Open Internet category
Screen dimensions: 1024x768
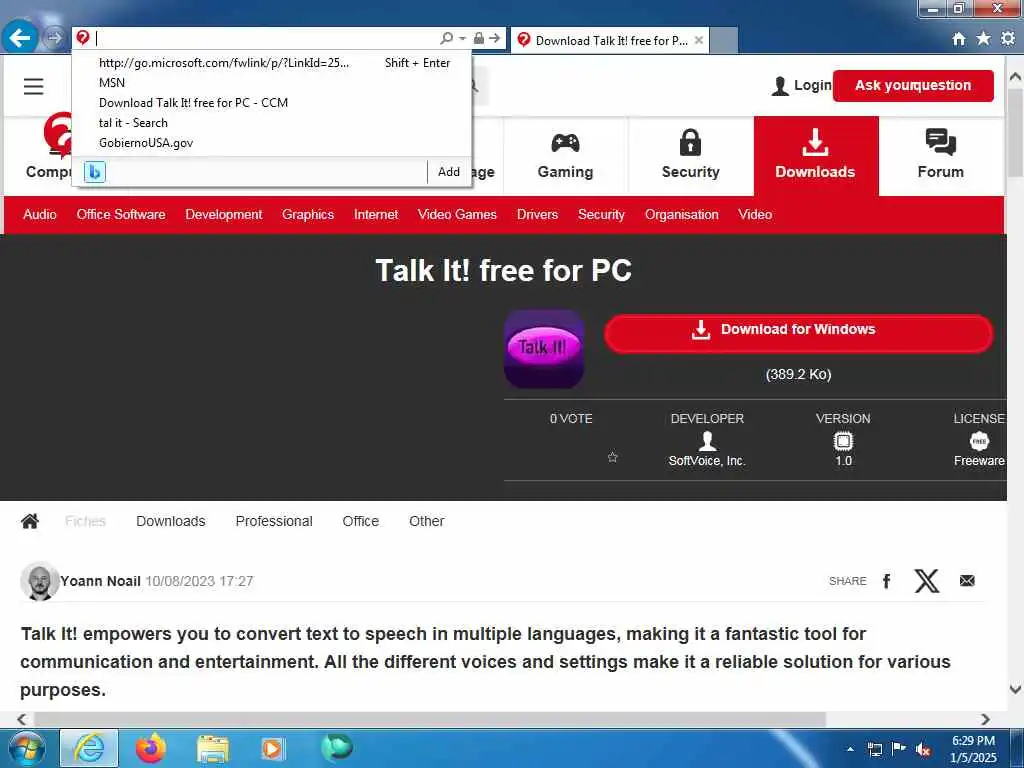[x=376, y=214]
